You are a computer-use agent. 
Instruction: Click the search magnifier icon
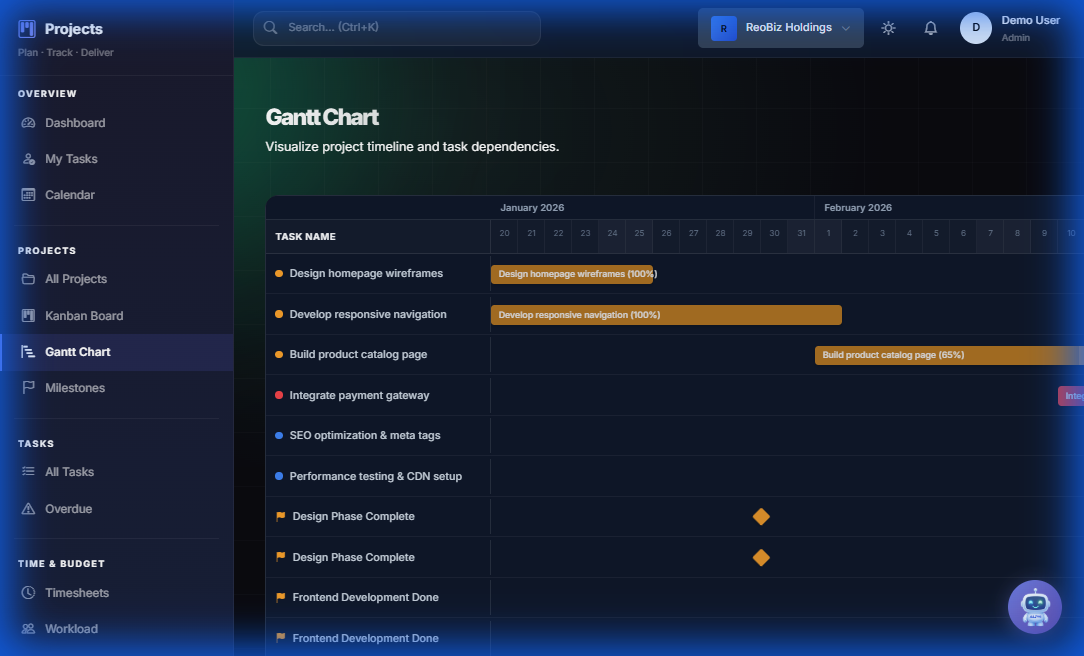pyautogui.click(x=270, y=28)
